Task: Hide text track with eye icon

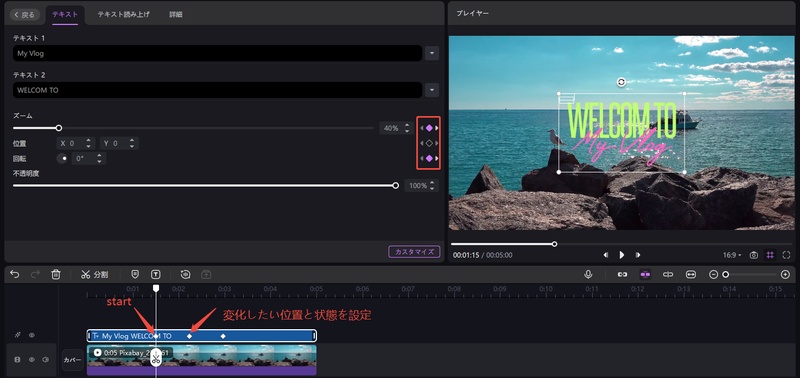Action: 32,335
